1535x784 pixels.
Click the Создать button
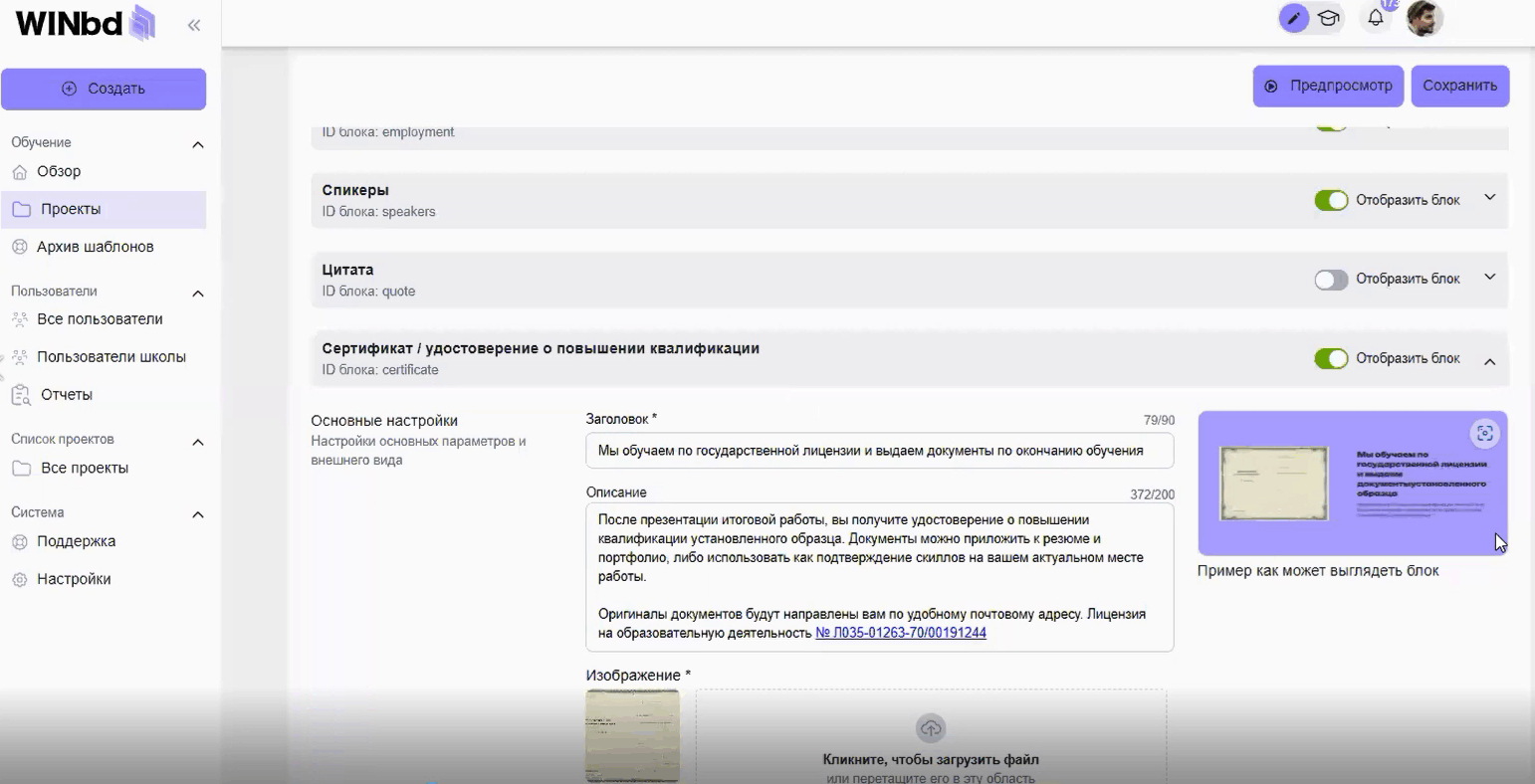(x=104, y=89)
